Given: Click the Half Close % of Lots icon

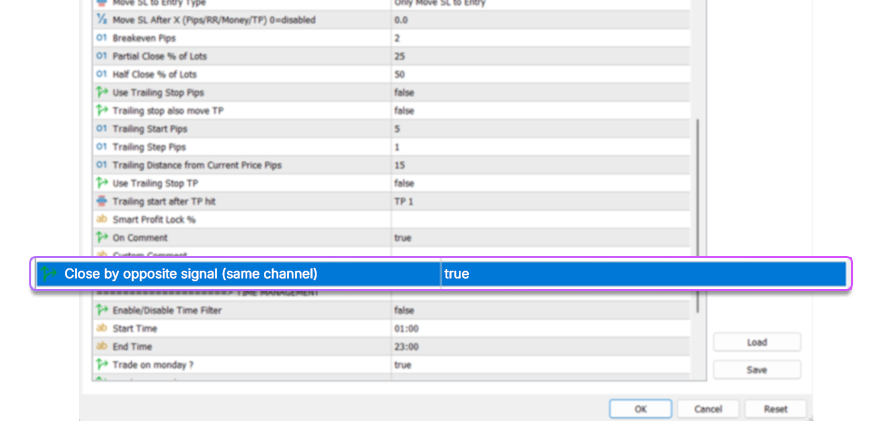Looking at the screenshot, I should coord(101,74).
